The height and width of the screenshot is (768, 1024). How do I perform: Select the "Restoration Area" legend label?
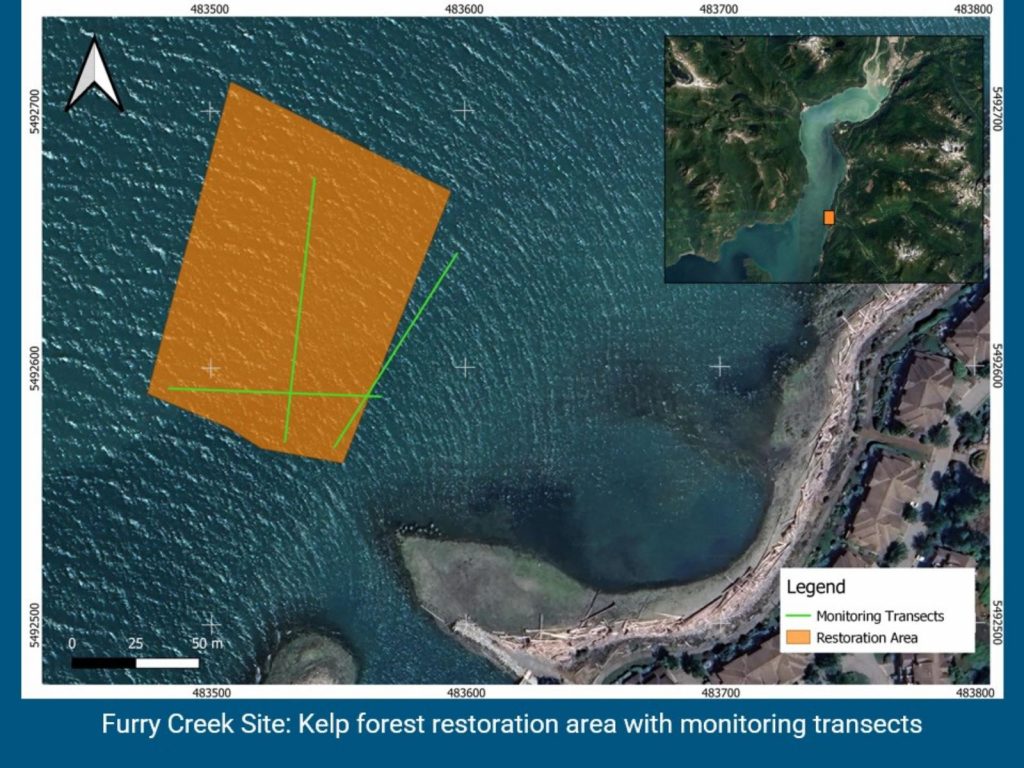(867, 637)
